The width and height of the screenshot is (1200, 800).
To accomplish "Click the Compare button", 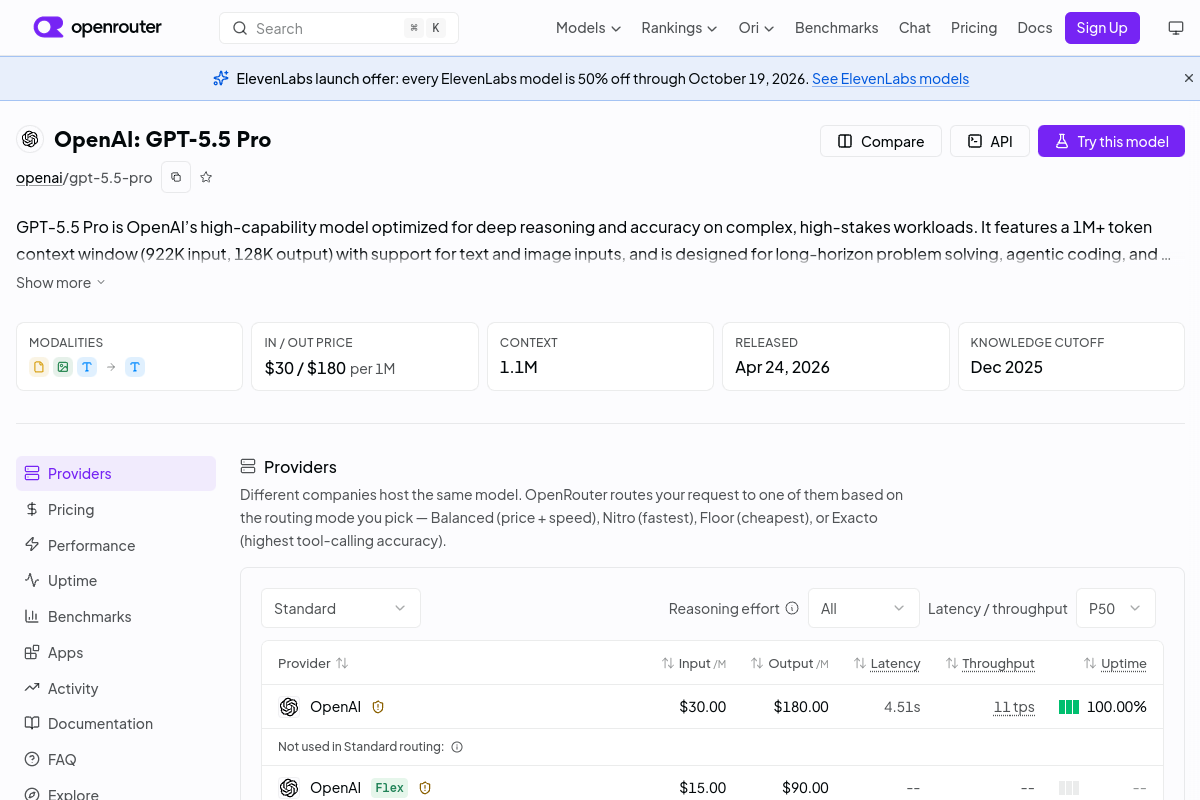I will click(x=881, y=141).
